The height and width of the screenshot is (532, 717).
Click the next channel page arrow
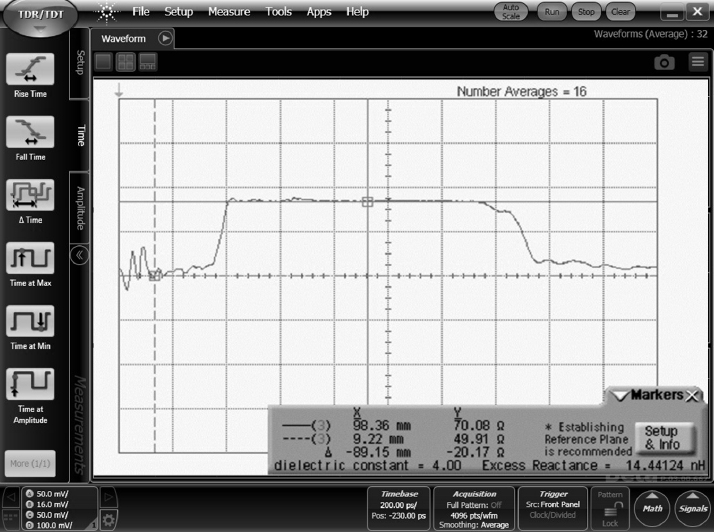click(x=108, y=497)
